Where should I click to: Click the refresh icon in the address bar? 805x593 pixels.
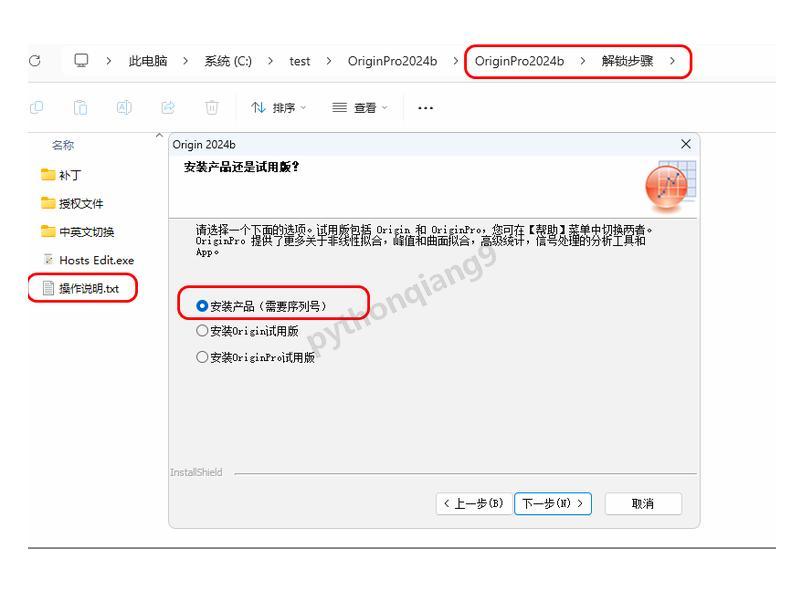[35, 61]
